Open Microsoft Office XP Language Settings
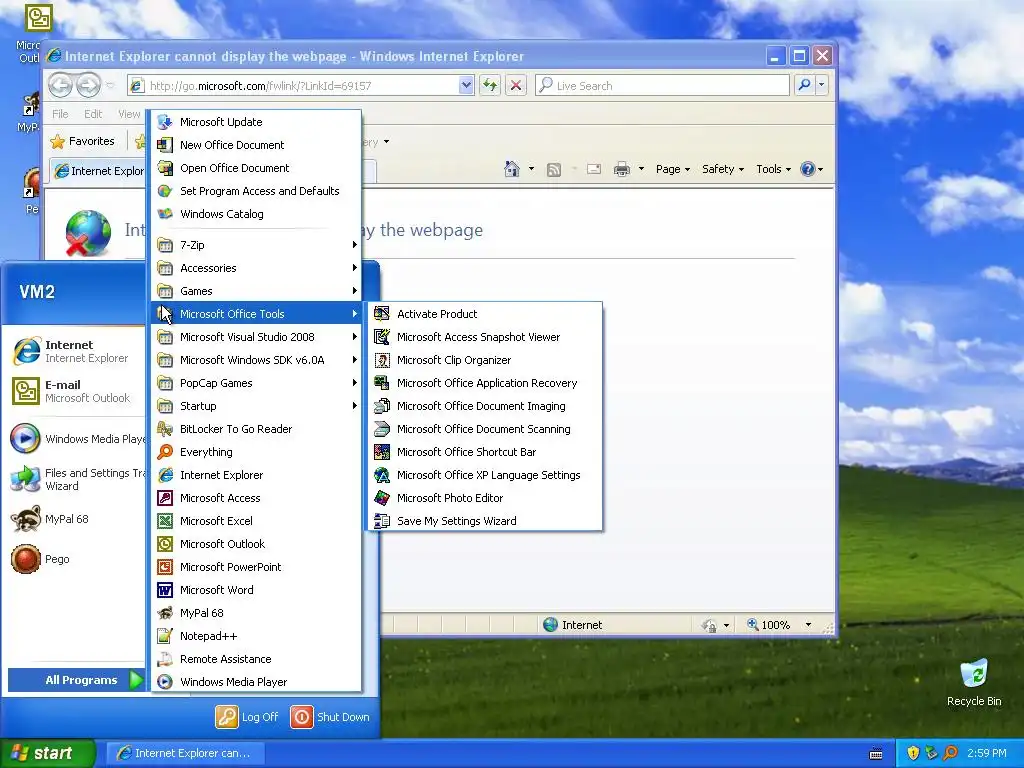 click(485, 475)
